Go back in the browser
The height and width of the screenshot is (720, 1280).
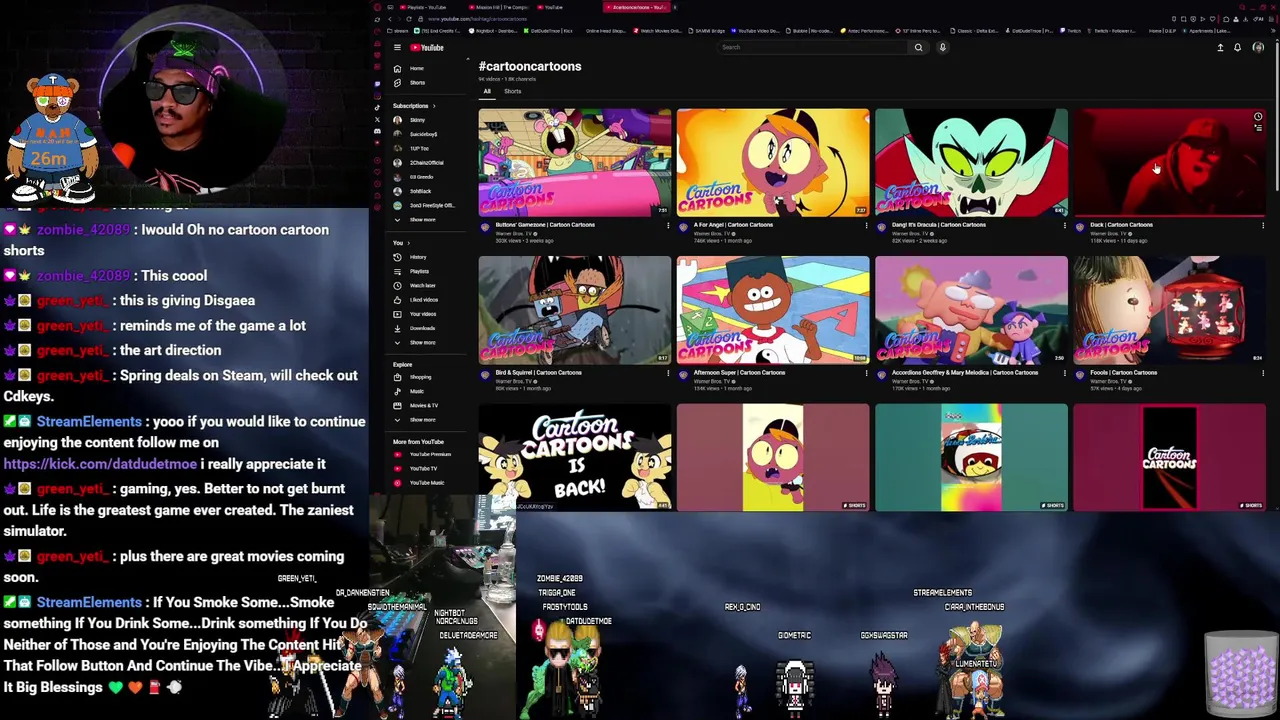click(x=390, y=19)
